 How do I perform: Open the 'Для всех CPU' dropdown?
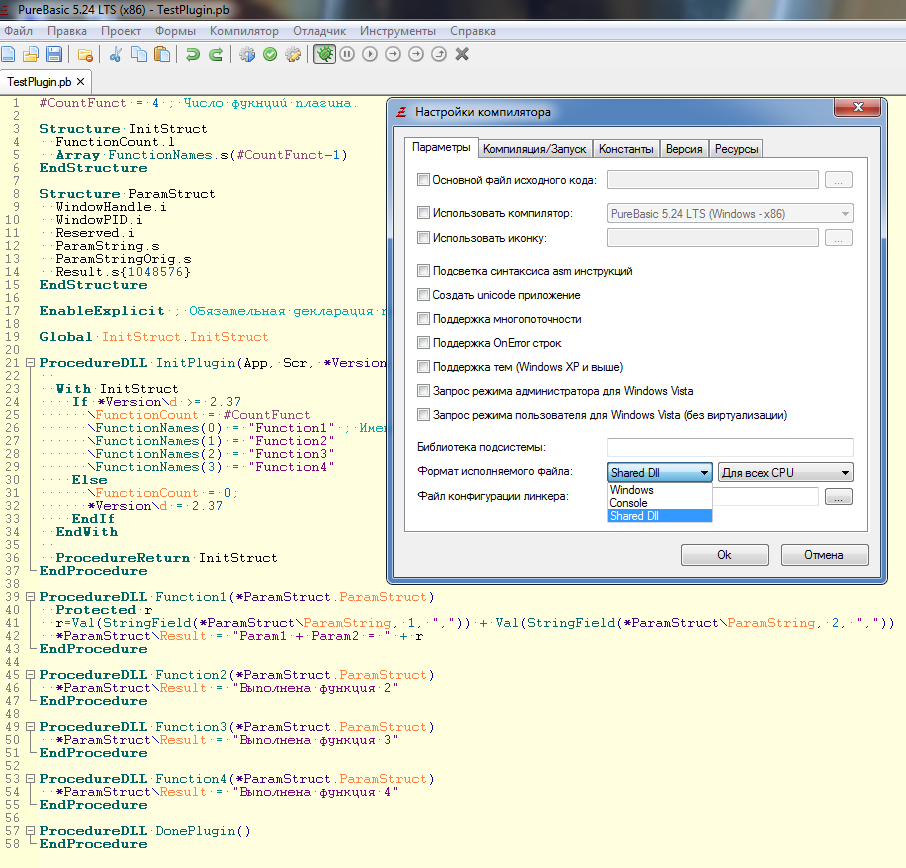click(x=786, y=473)
